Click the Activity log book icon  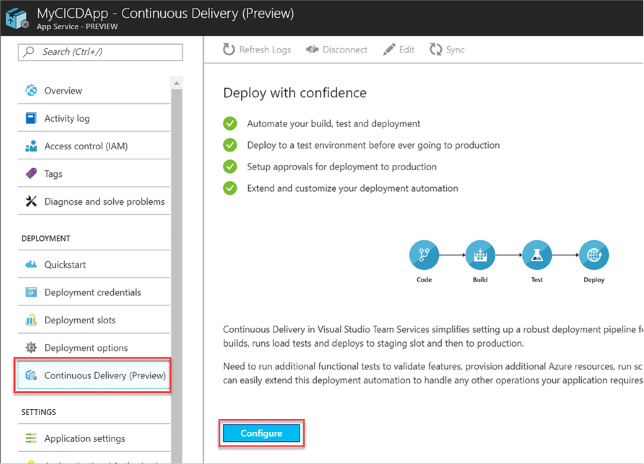[x=31, y=118]
